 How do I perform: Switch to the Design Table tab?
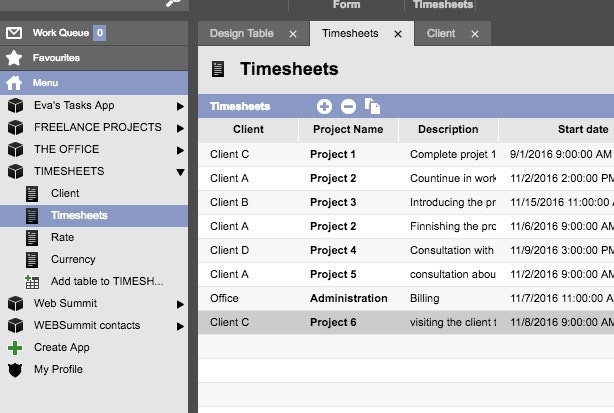[x=241, y=34]
